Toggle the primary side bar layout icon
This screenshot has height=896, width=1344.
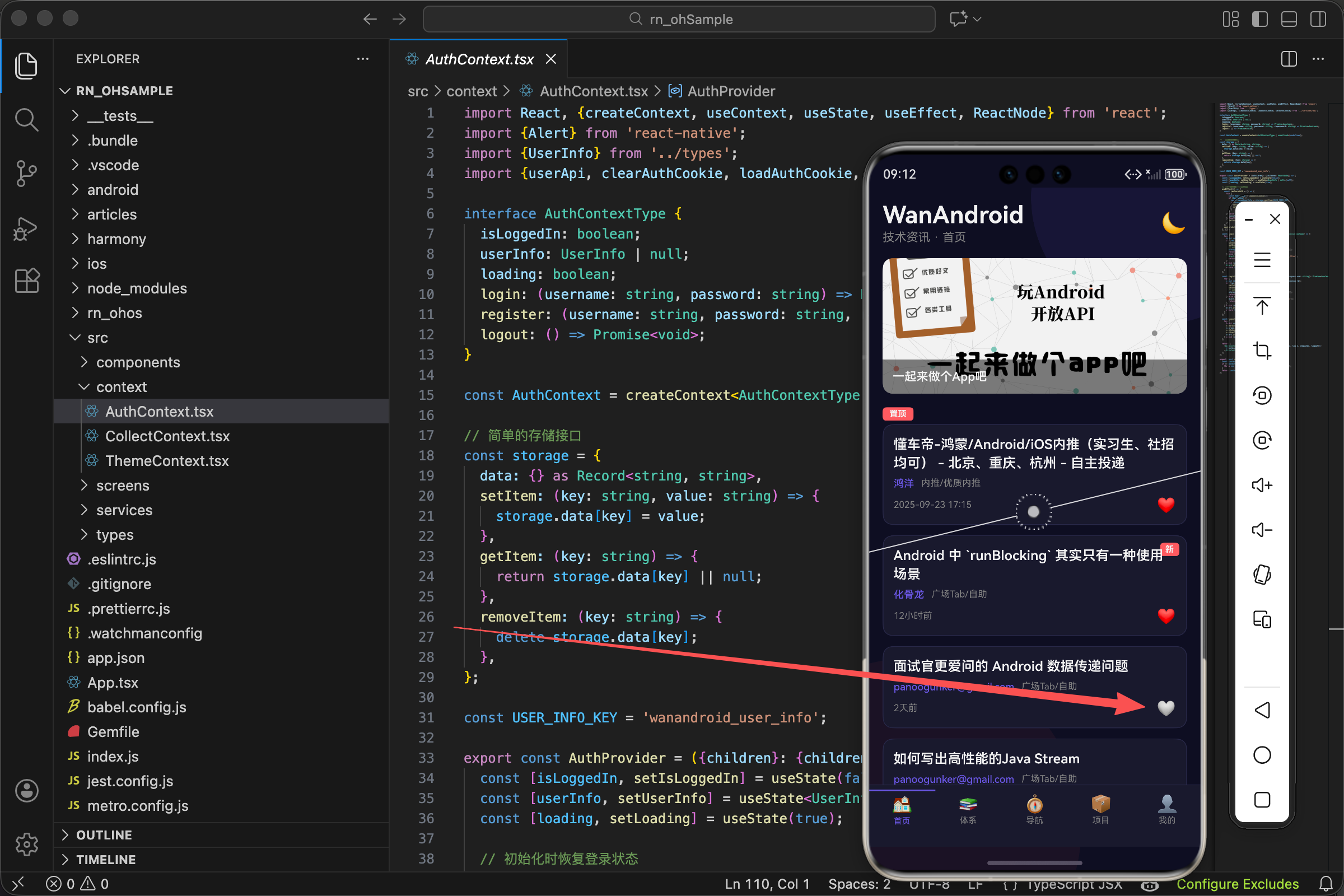tap(1259, 19)
